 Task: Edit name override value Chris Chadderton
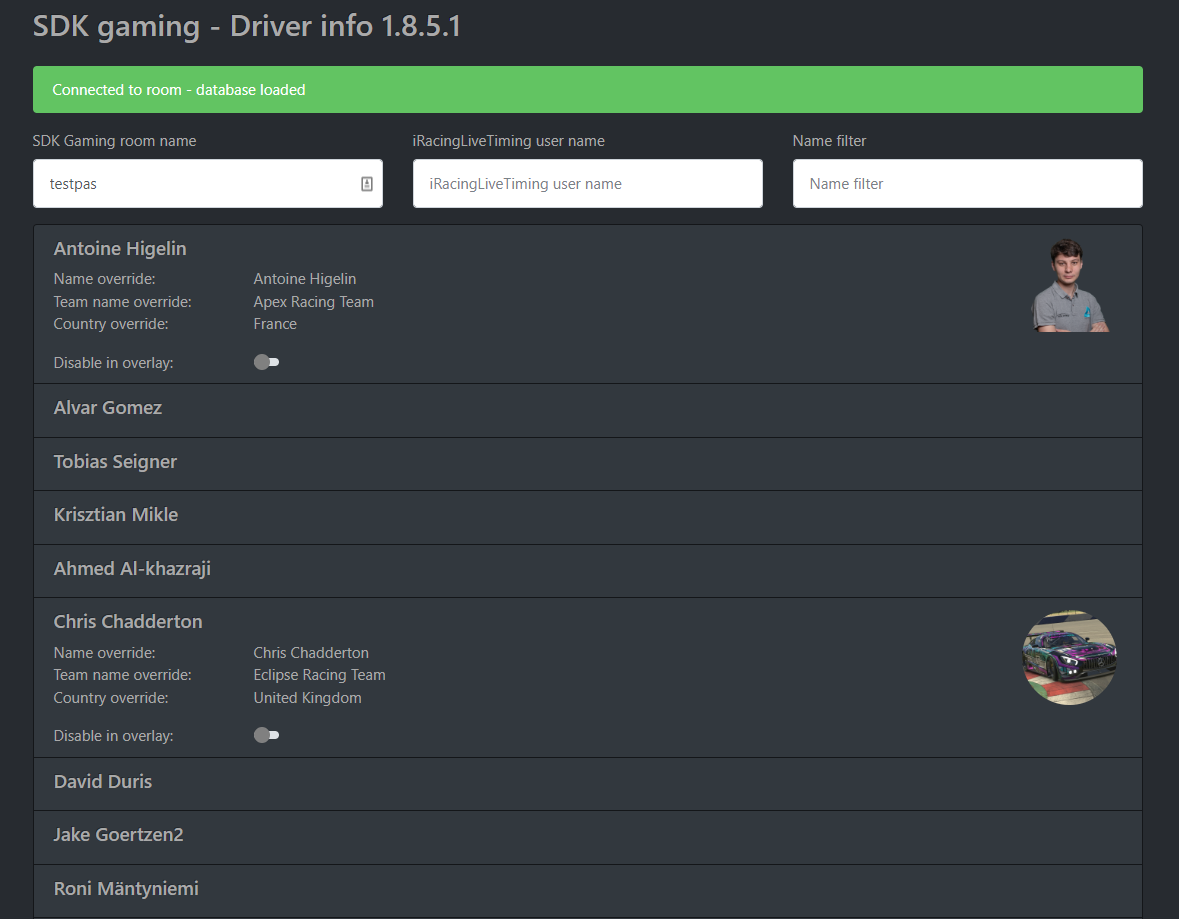[x=311, y=653]
